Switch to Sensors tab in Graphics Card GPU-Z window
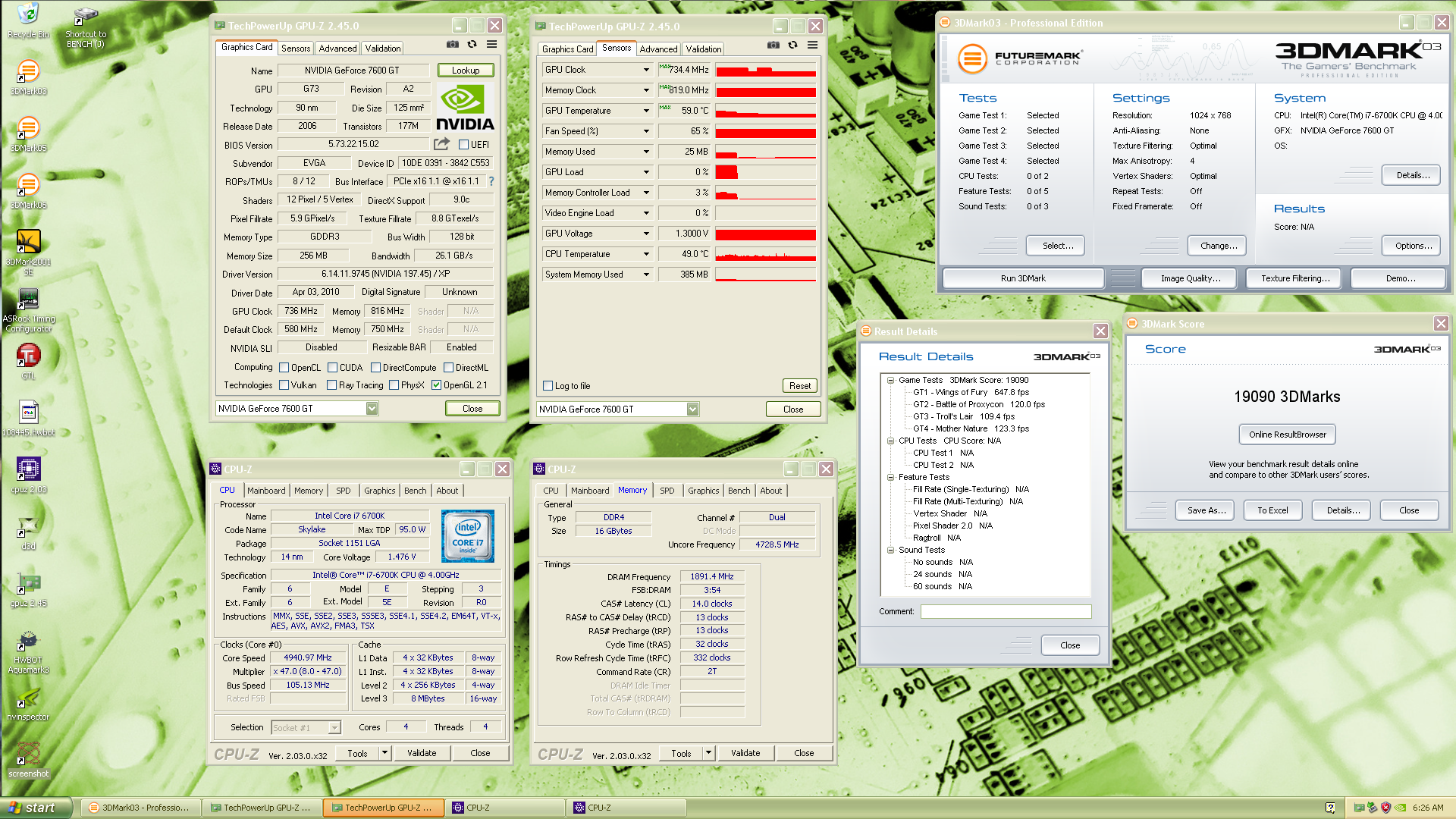The width and height of the screenshot is (1456, 819). tap(296, 49)
